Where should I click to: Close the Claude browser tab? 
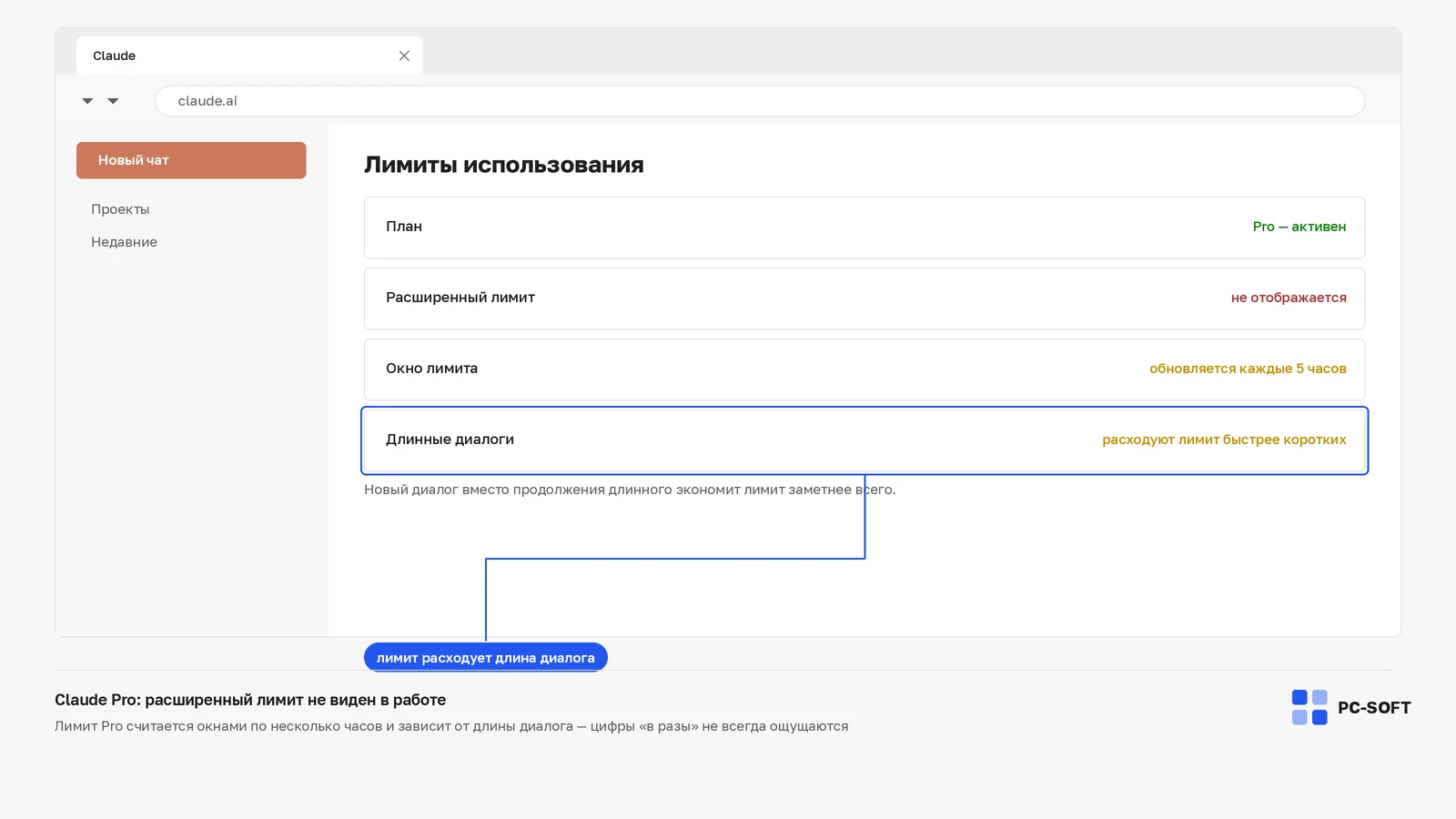tap(404, 56)
